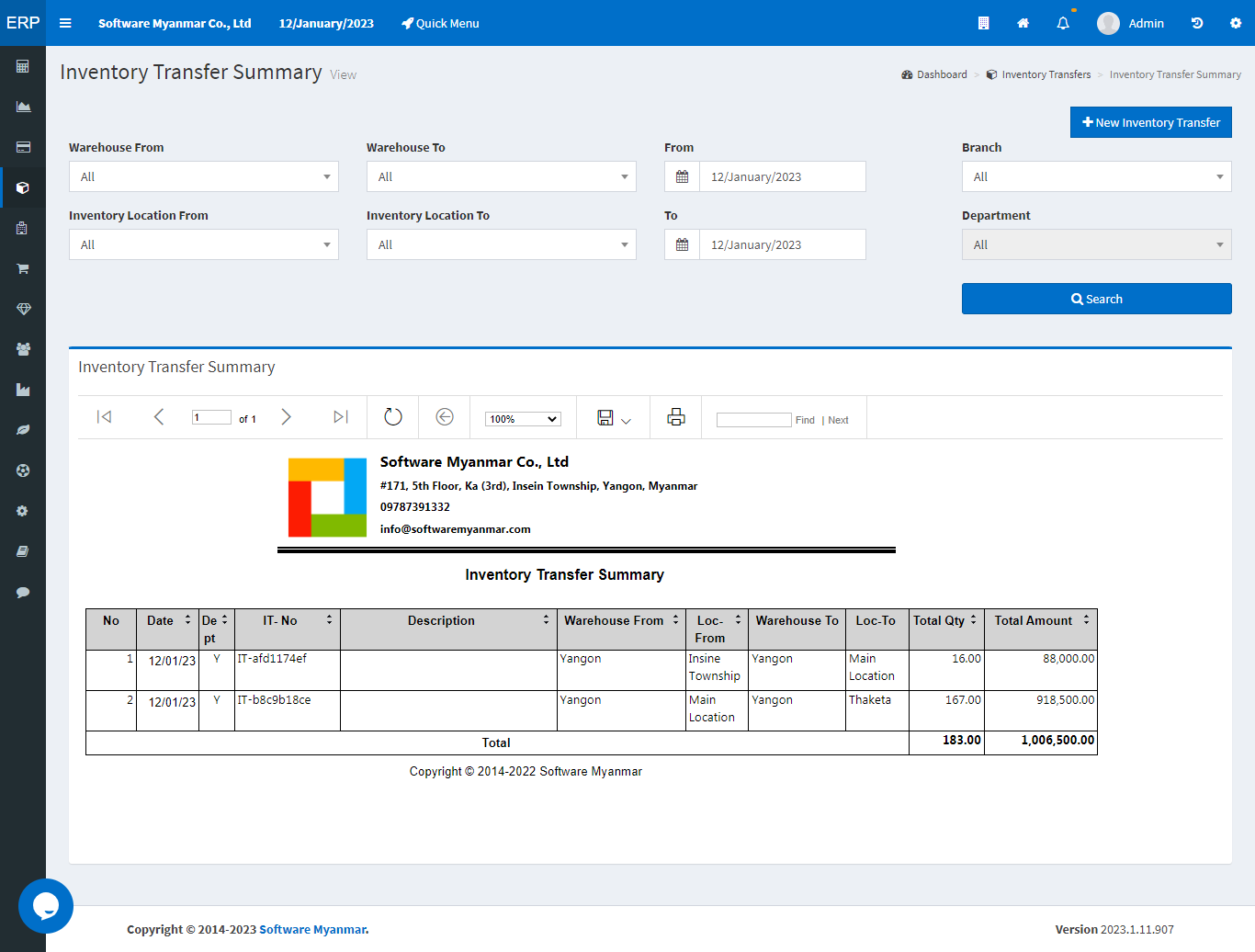Open soccer ball icon in sidebar

[x=23, y=470]
